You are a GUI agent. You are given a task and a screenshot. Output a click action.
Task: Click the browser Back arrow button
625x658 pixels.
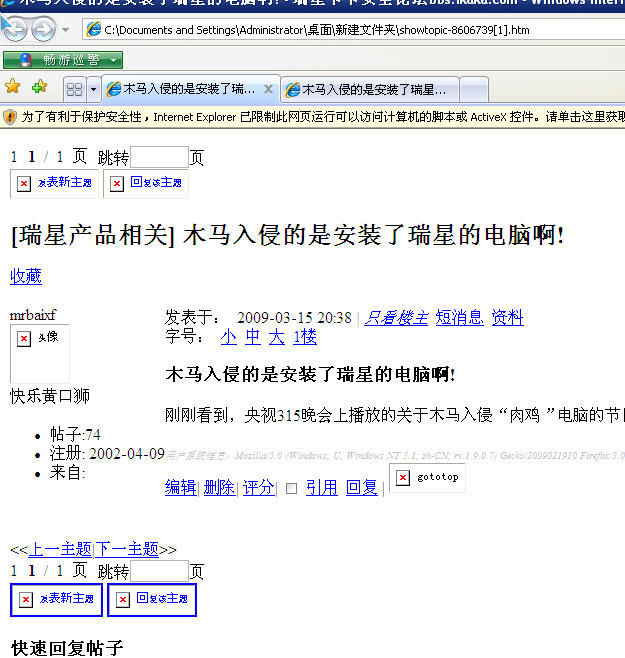coord(15,29)
